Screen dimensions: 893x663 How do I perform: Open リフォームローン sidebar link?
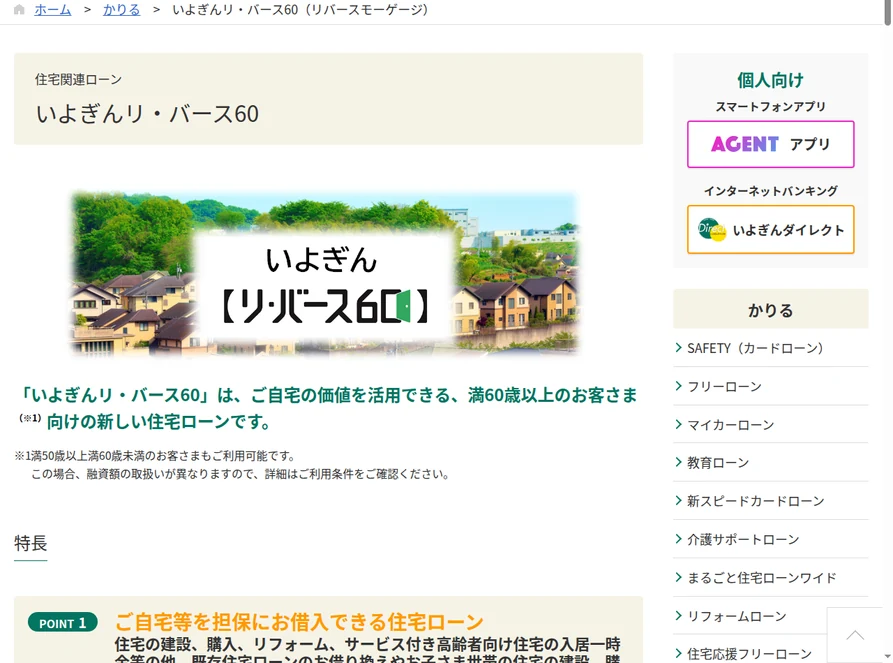[x=737, y=616]
